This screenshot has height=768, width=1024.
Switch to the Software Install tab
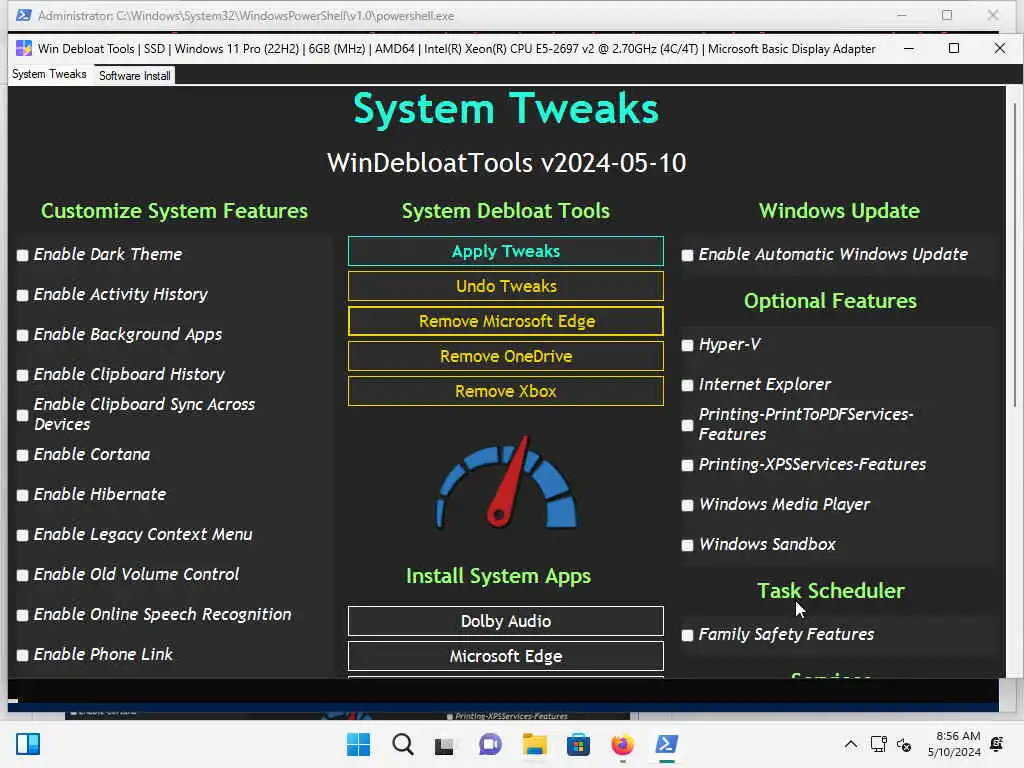coord(135,76)
